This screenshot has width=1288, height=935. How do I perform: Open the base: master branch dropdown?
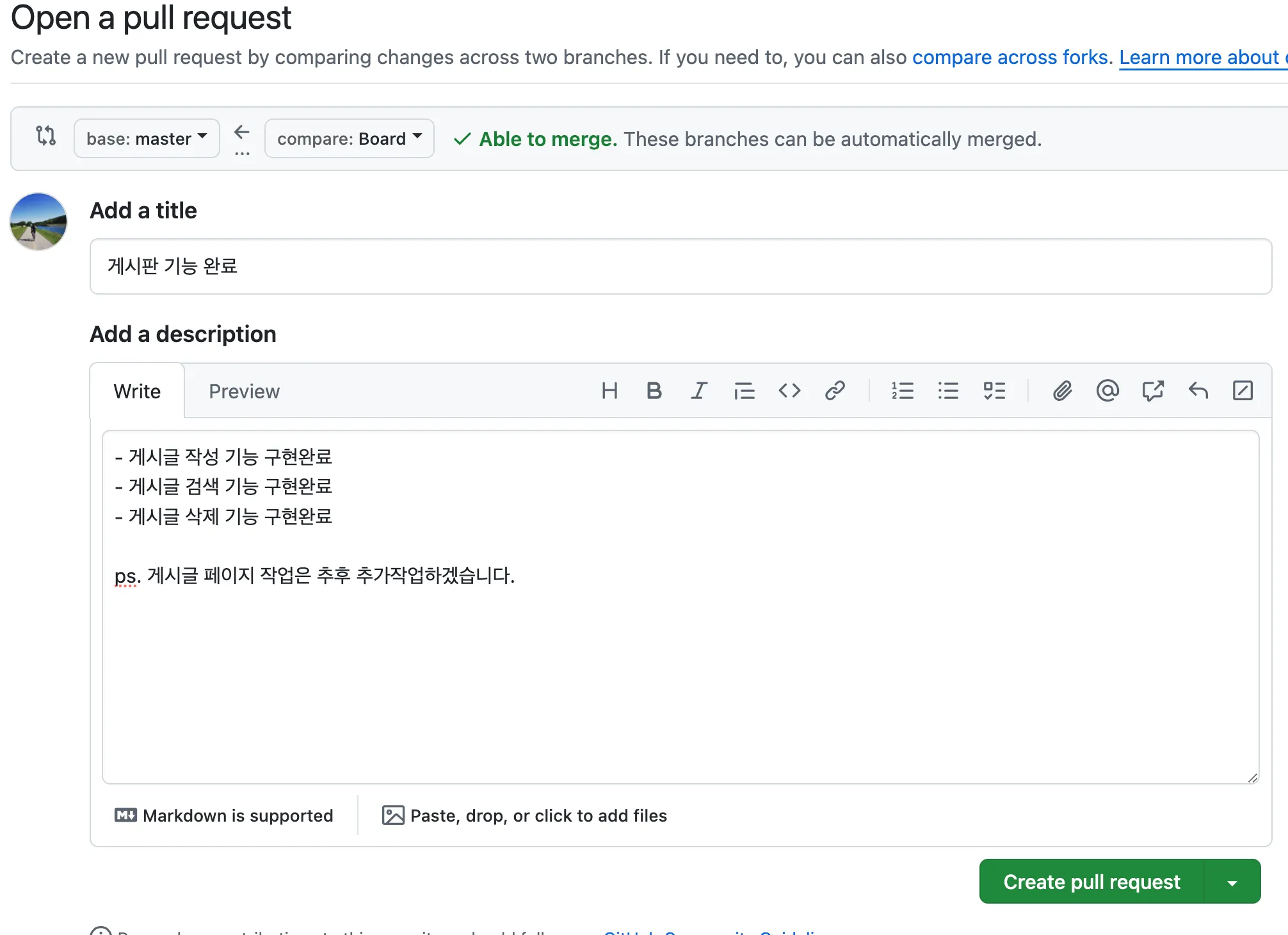pos(147,138)
